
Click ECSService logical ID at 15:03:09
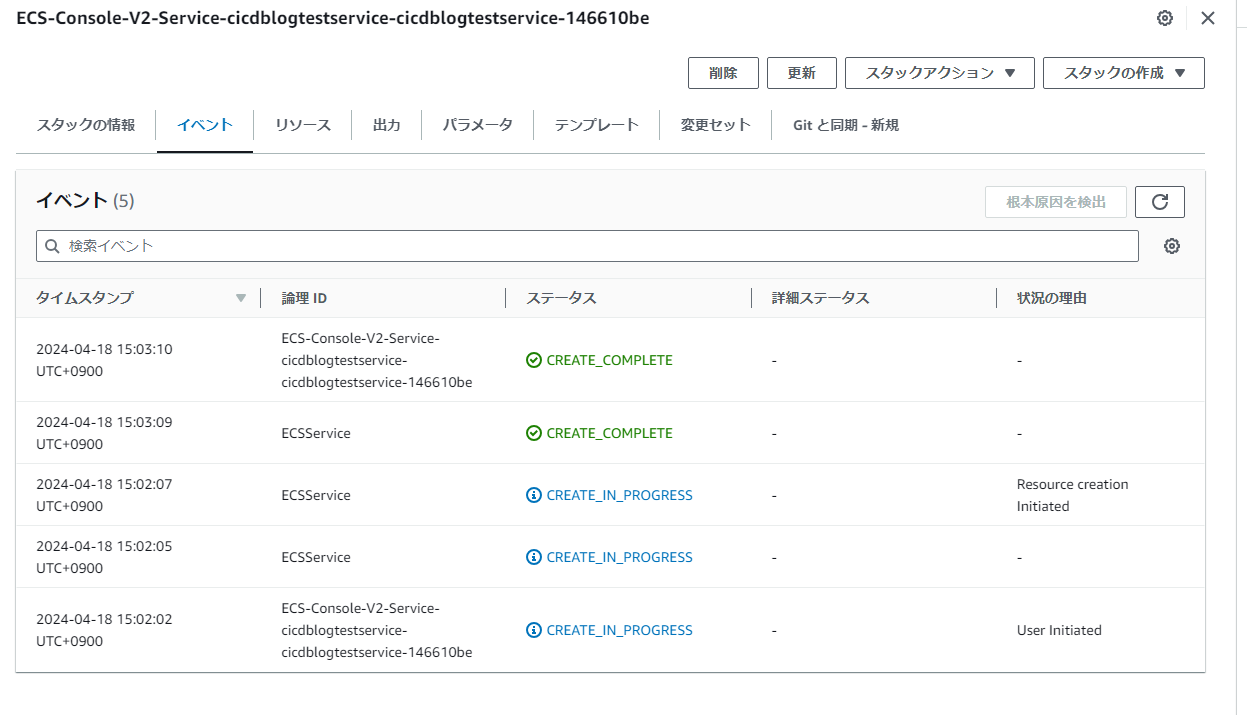(316, 433)
